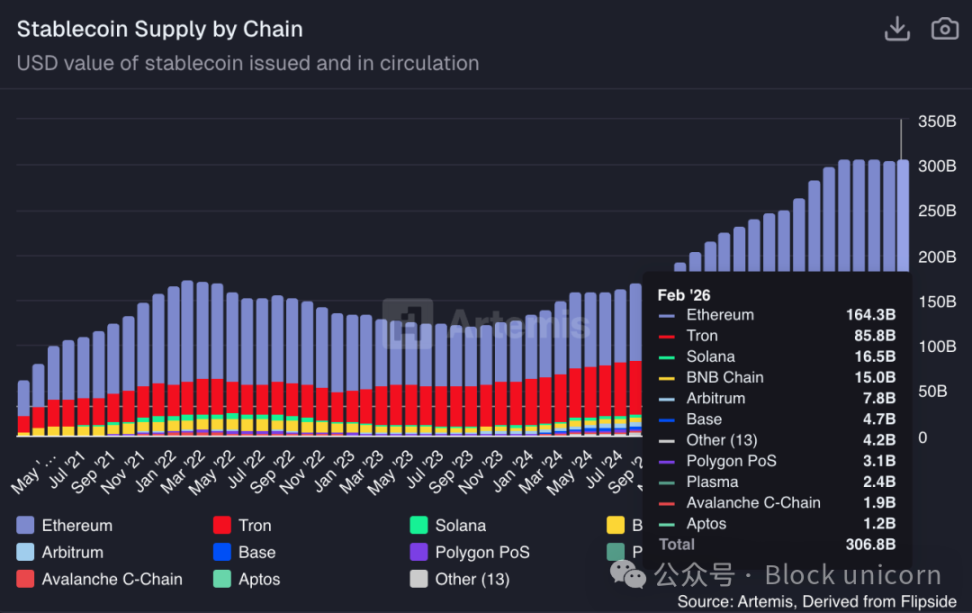Click the Source: Artemis attribution text
The height and width of the screenshot is (613, 972).
(816, 602)
